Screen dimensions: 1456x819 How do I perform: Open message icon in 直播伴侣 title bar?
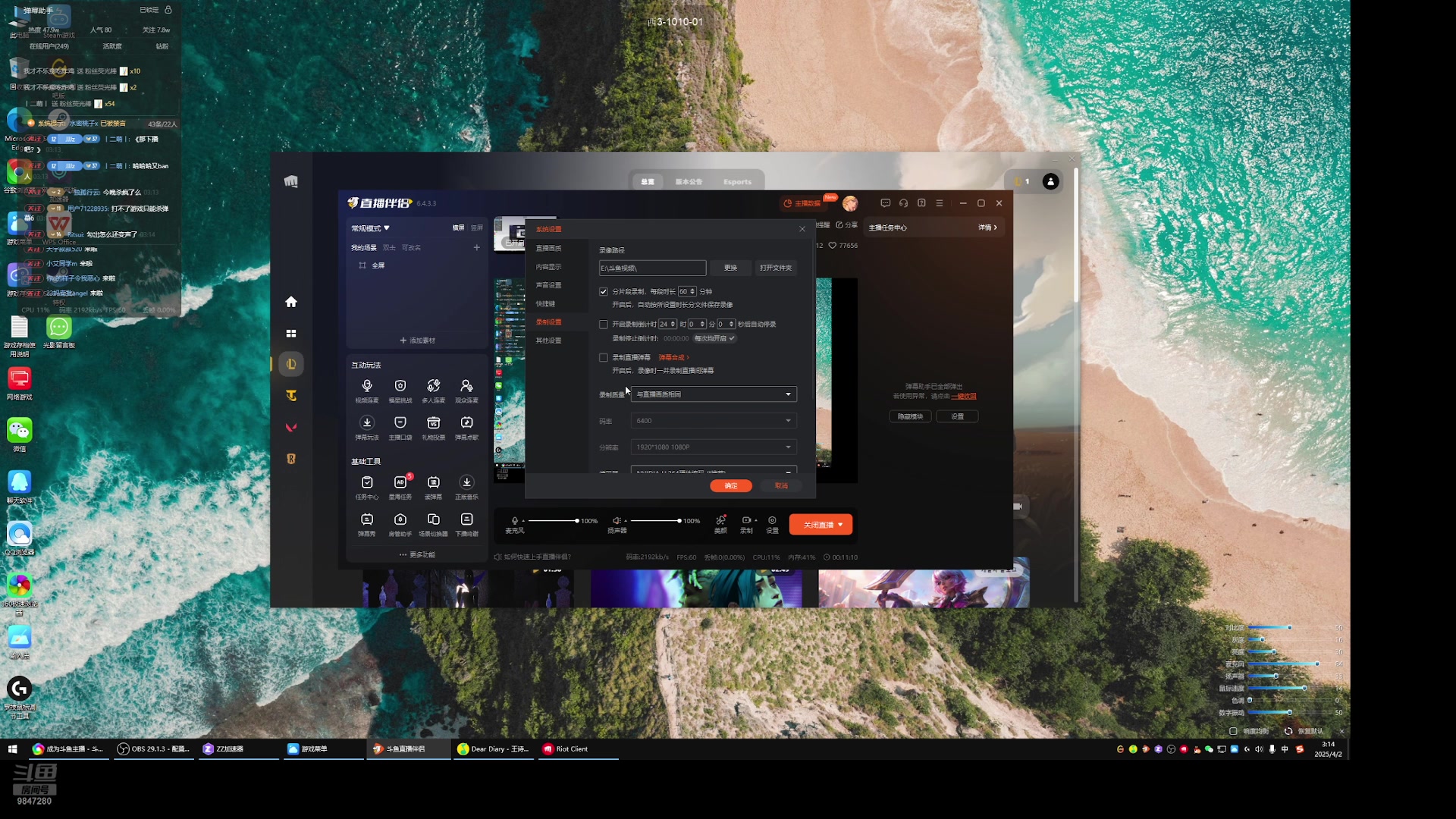point(885,203)
